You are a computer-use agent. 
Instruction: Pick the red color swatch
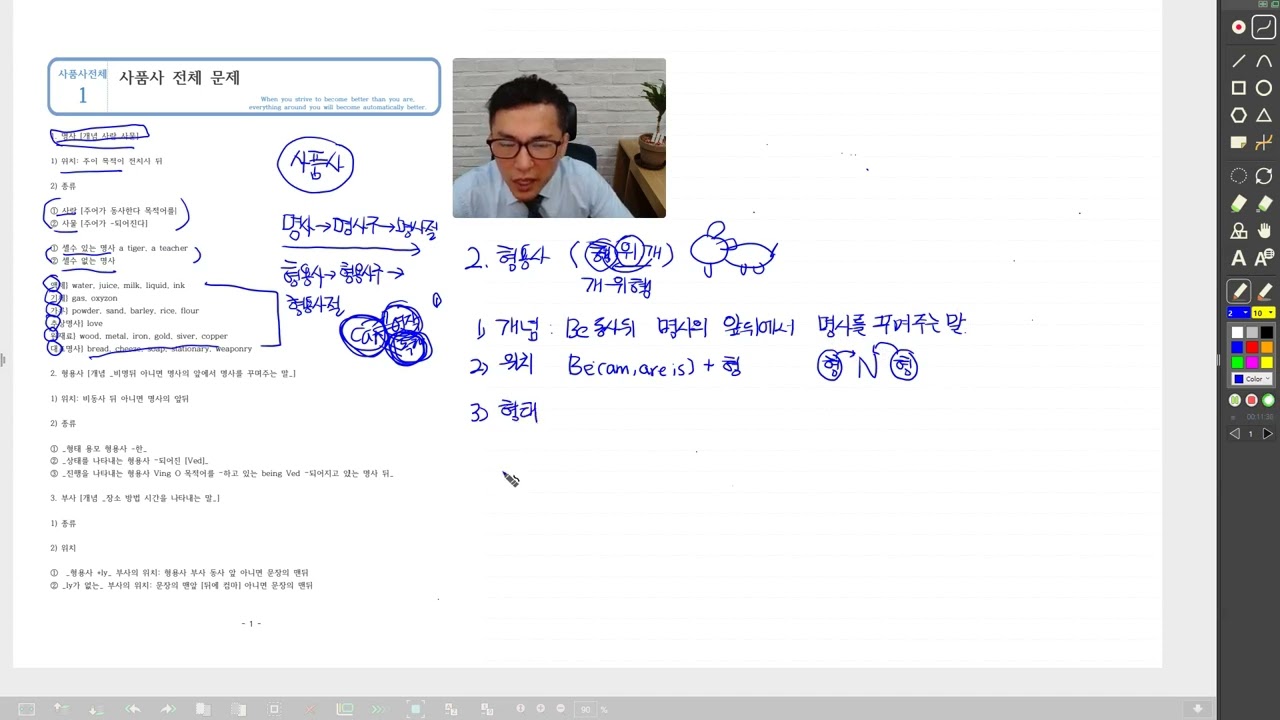point(1252,347)
